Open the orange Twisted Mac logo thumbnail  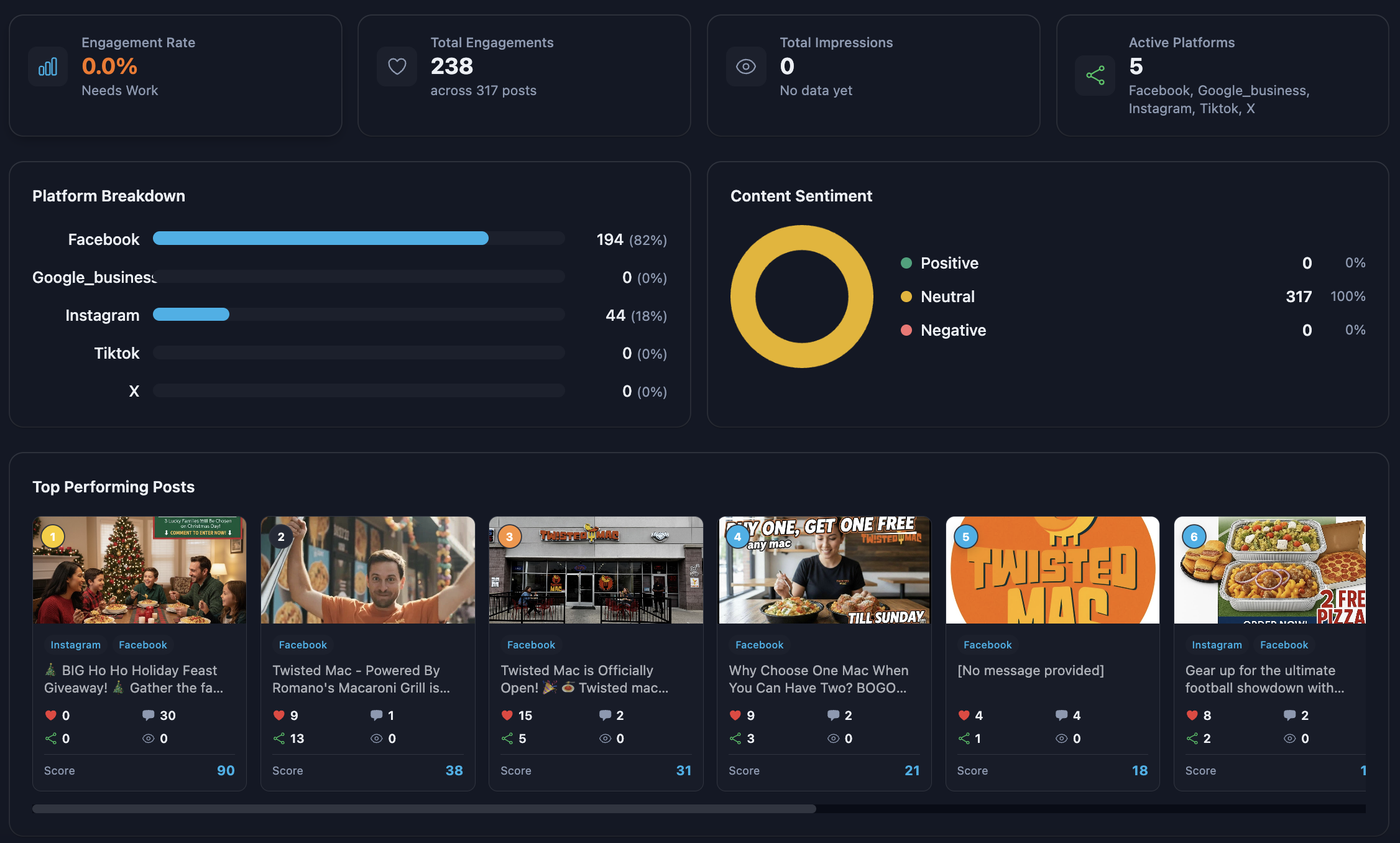tap(1052, 570)
